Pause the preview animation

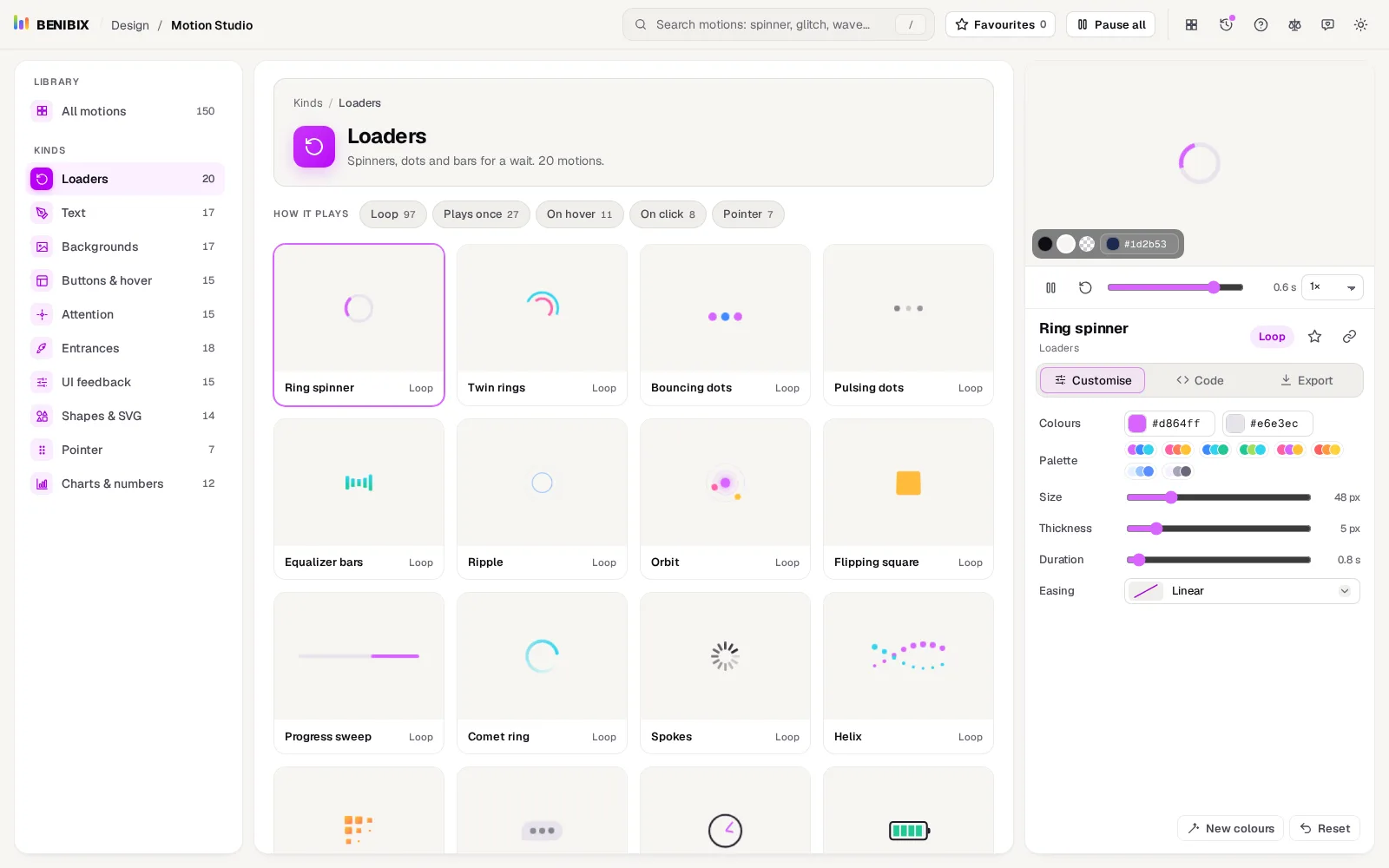[1050, 287]
